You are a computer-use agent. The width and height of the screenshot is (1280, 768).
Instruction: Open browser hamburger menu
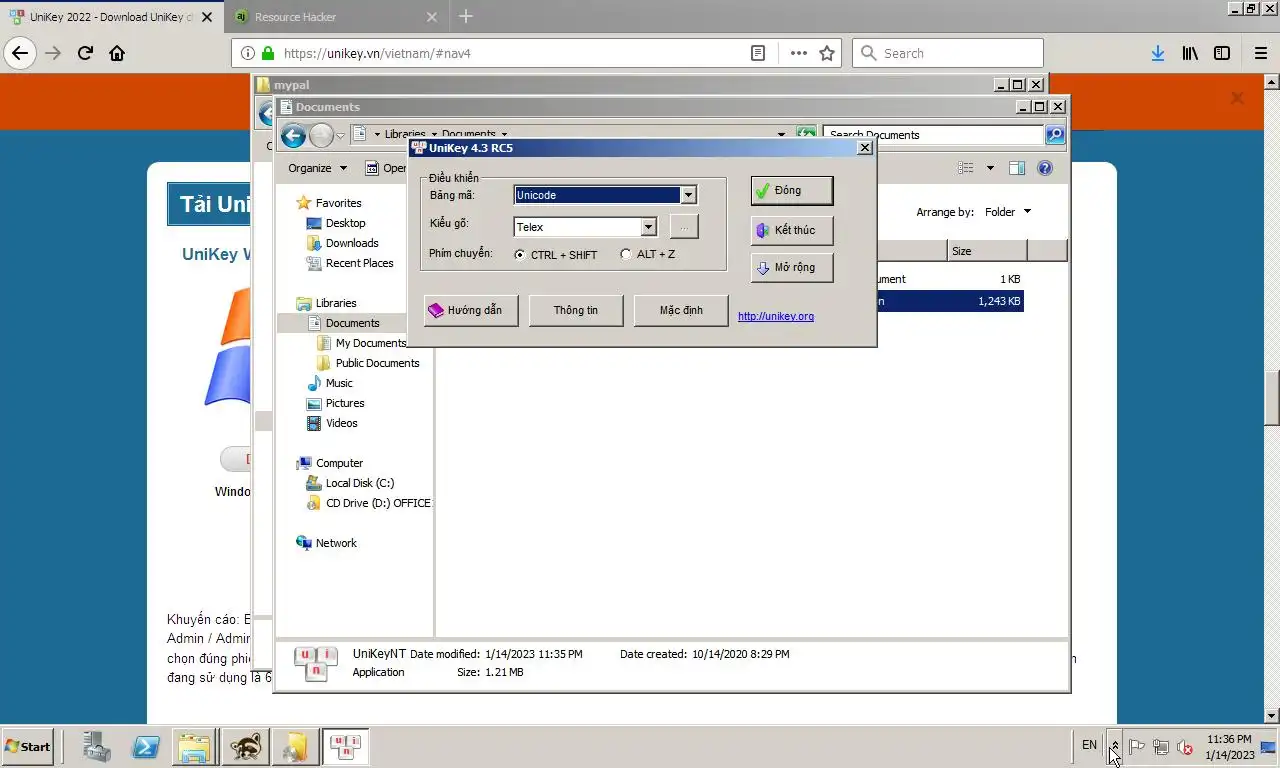pos(1260,53)
